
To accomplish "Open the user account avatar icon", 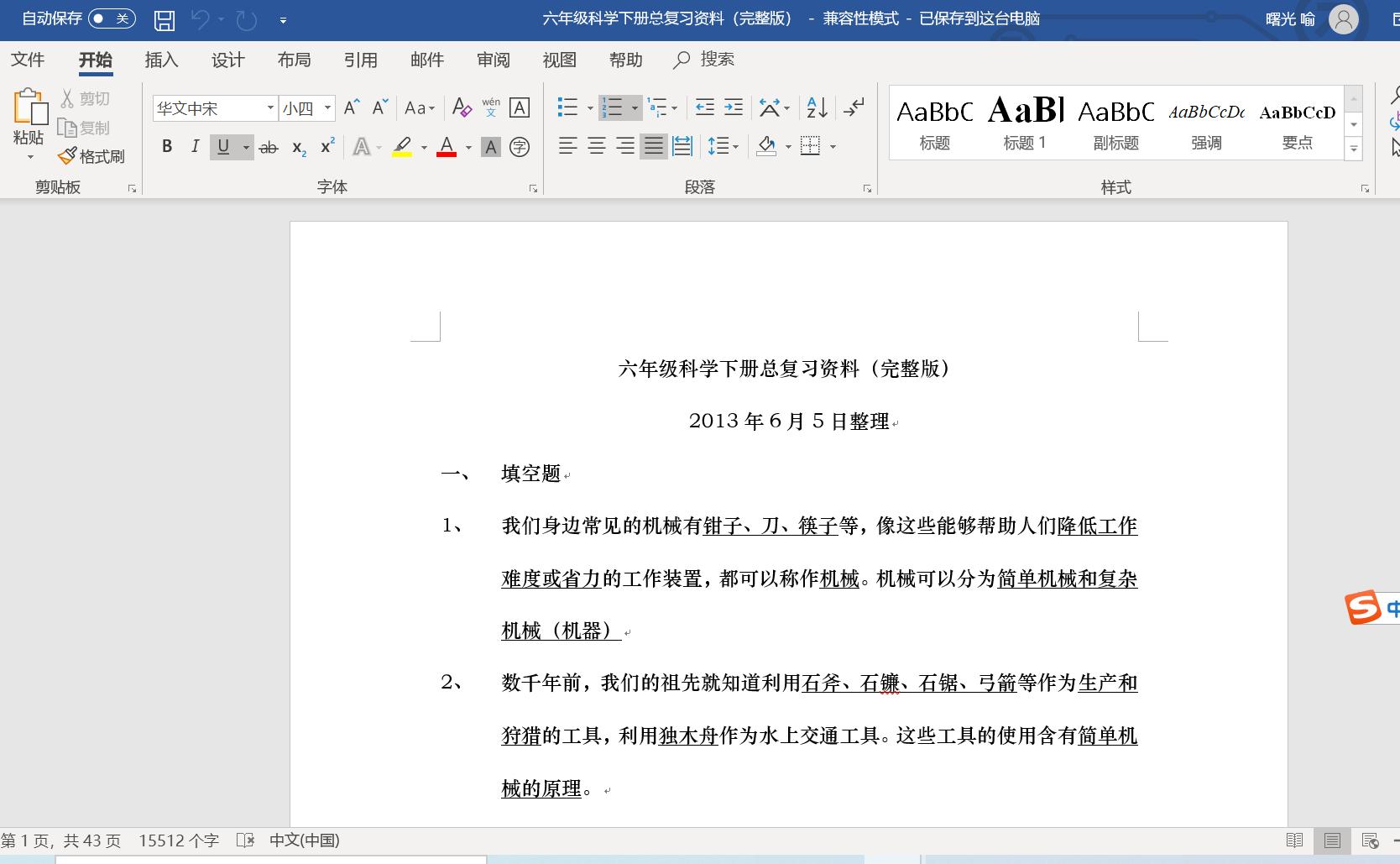I will 1343,19.
